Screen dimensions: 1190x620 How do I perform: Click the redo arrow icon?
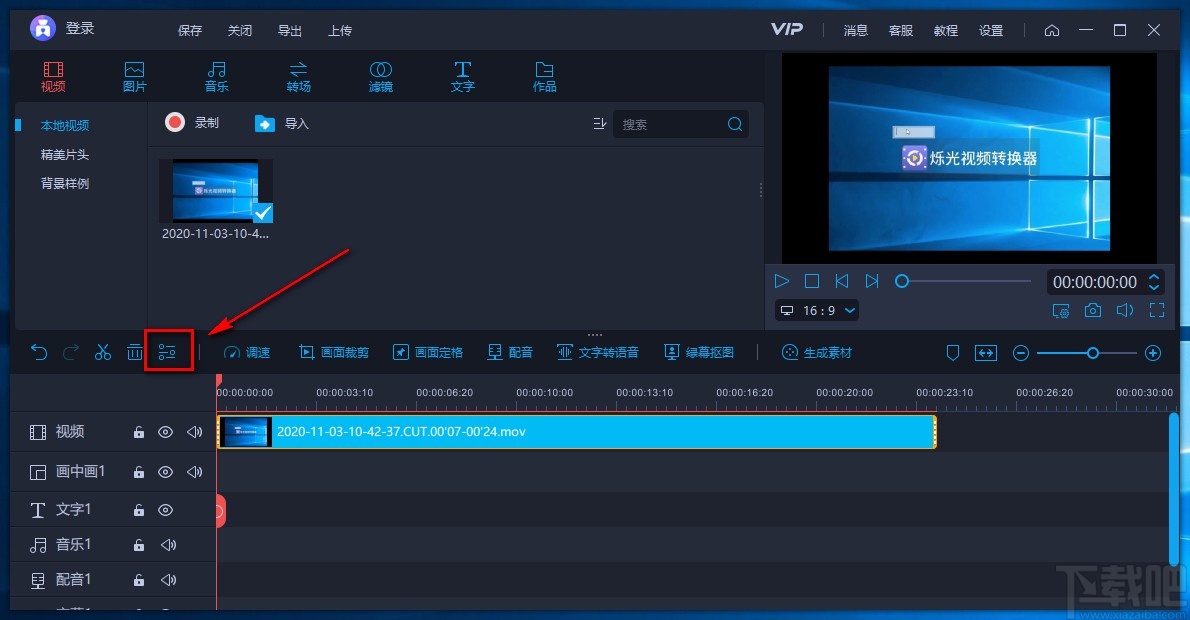(x=71, y=352)
